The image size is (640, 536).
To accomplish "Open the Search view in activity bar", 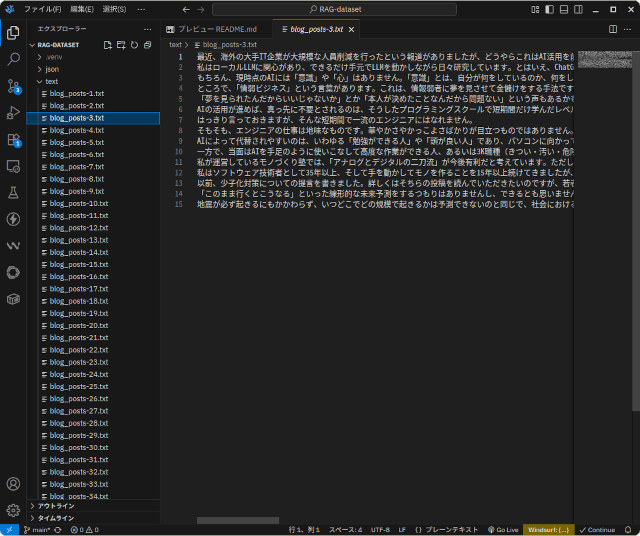I will click(x=13, y=59).
